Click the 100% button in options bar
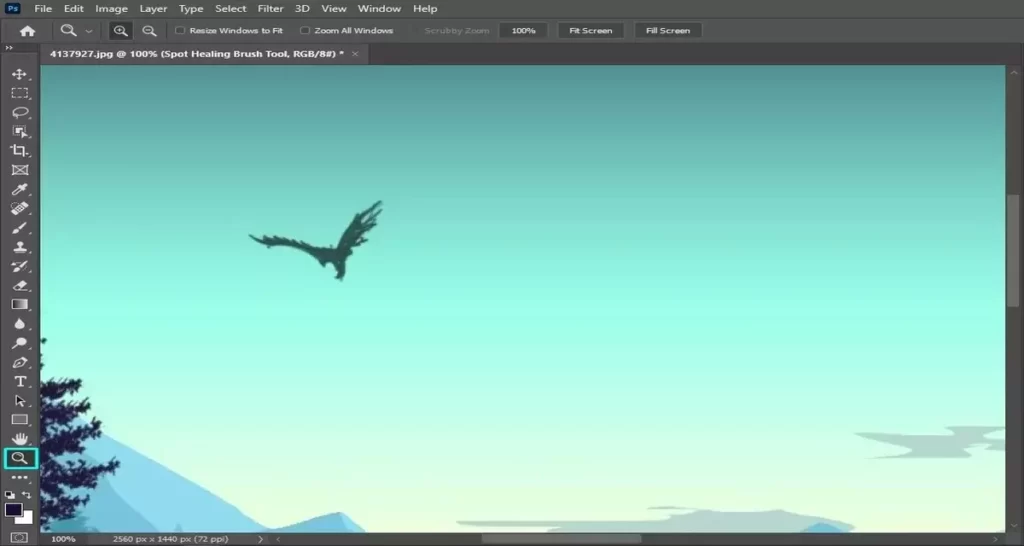 click(523, 31)
